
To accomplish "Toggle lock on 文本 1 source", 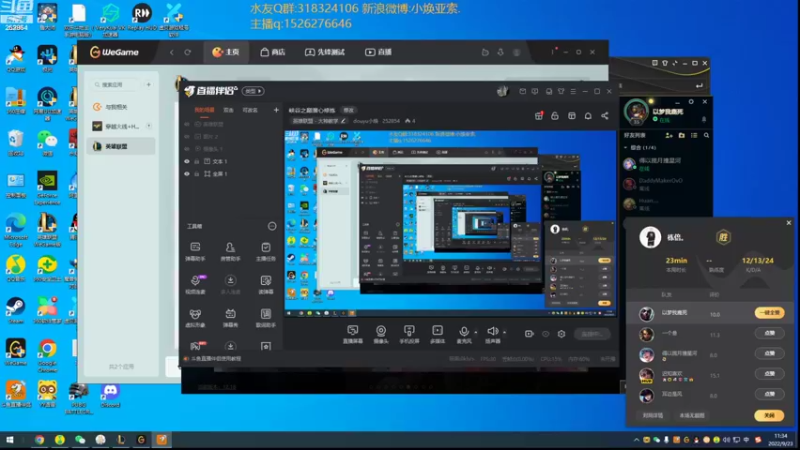I will (x=196, y=161).
